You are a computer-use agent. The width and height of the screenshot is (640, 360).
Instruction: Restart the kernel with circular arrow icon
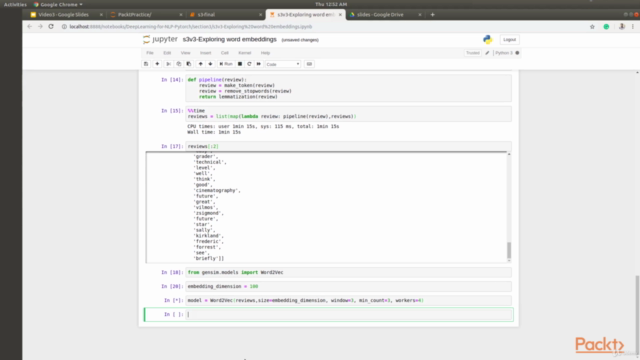point(249,64)
